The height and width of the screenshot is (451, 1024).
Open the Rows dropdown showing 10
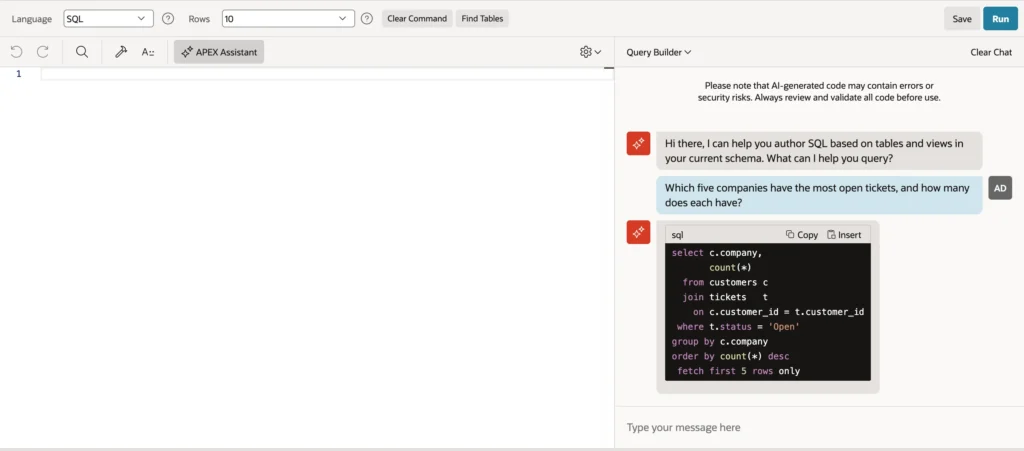click(288, 18)
